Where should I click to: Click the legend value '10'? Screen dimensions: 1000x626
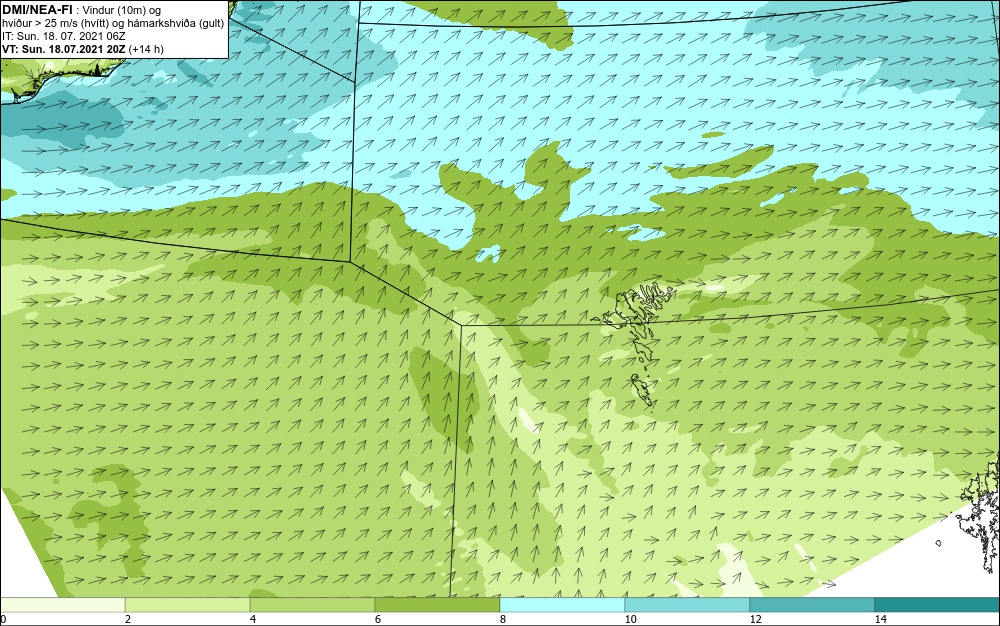point(631,619)
